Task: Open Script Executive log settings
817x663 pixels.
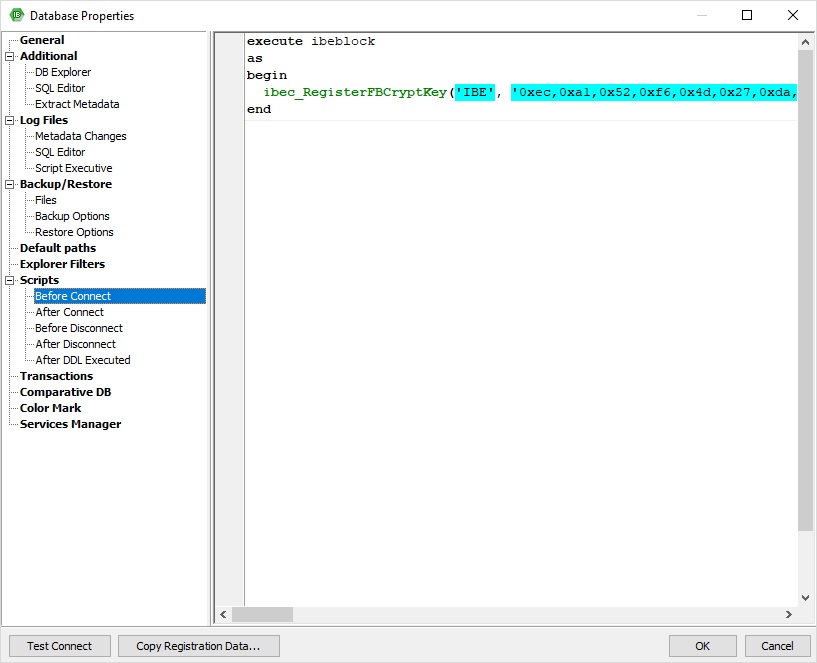Action: coord(73,168)
